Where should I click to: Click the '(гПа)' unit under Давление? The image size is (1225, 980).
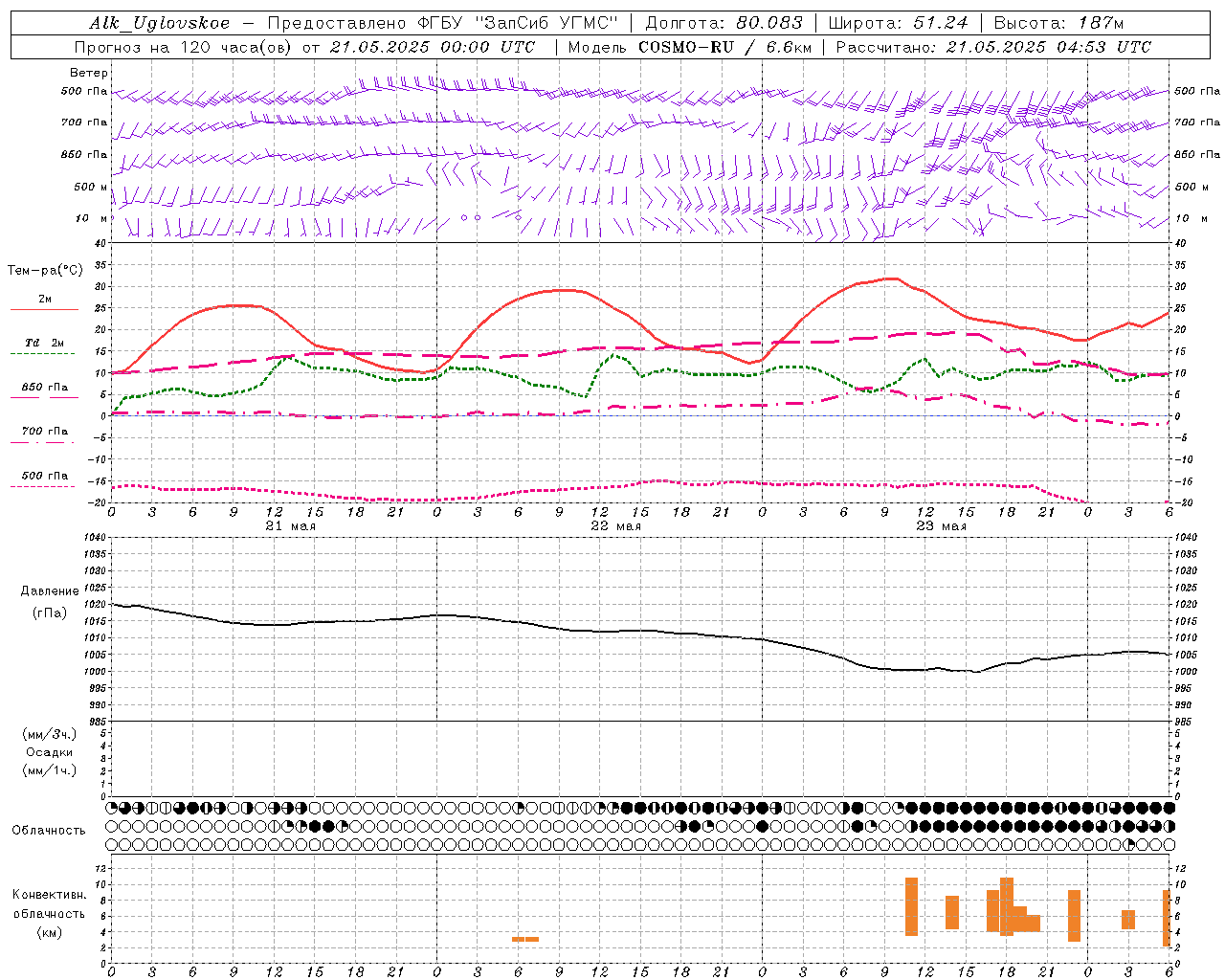pos(50,613)
